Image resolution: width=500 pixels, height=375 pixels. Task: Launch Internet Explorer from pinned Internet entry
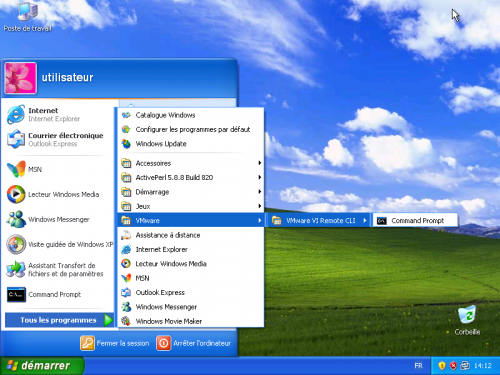click(x=58, y=114)
